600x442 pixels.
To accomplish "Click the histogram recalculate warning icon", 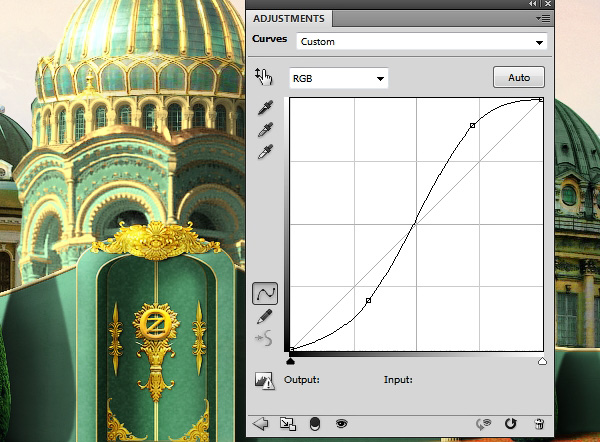I will (x=265, y=380).
